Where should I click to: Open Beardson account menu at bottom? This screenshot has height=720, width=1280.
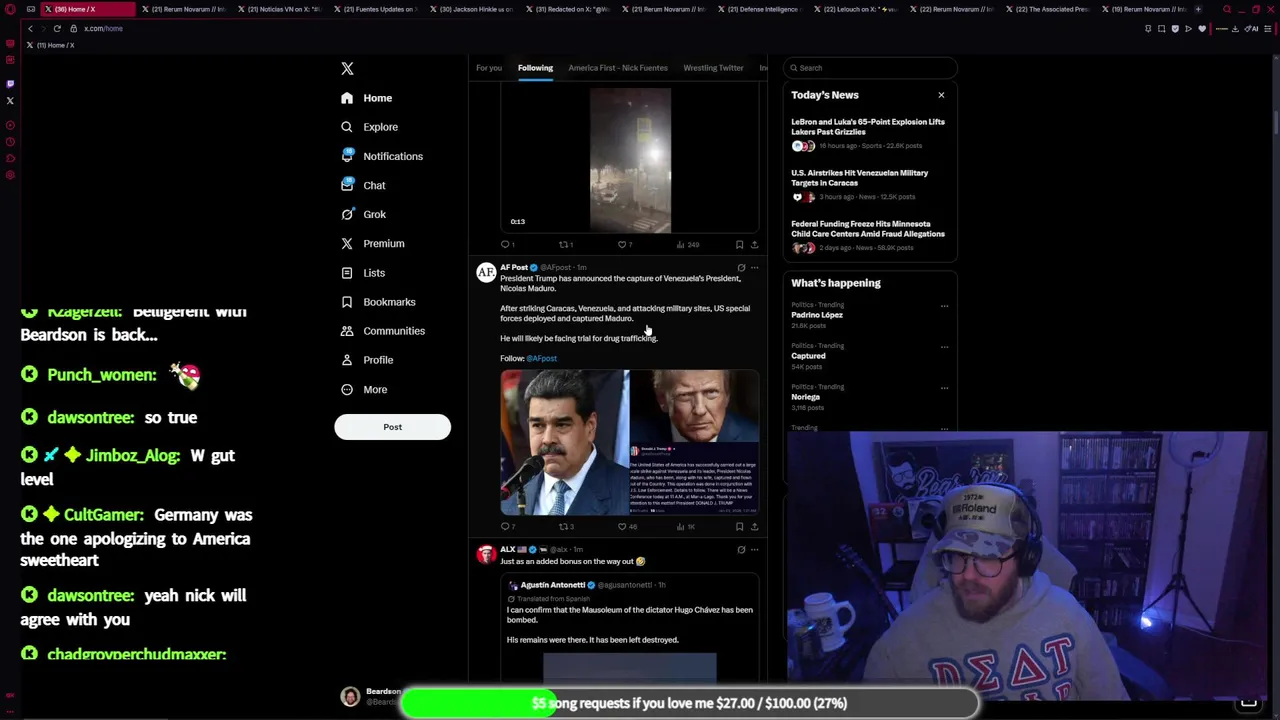click(370, 697)
